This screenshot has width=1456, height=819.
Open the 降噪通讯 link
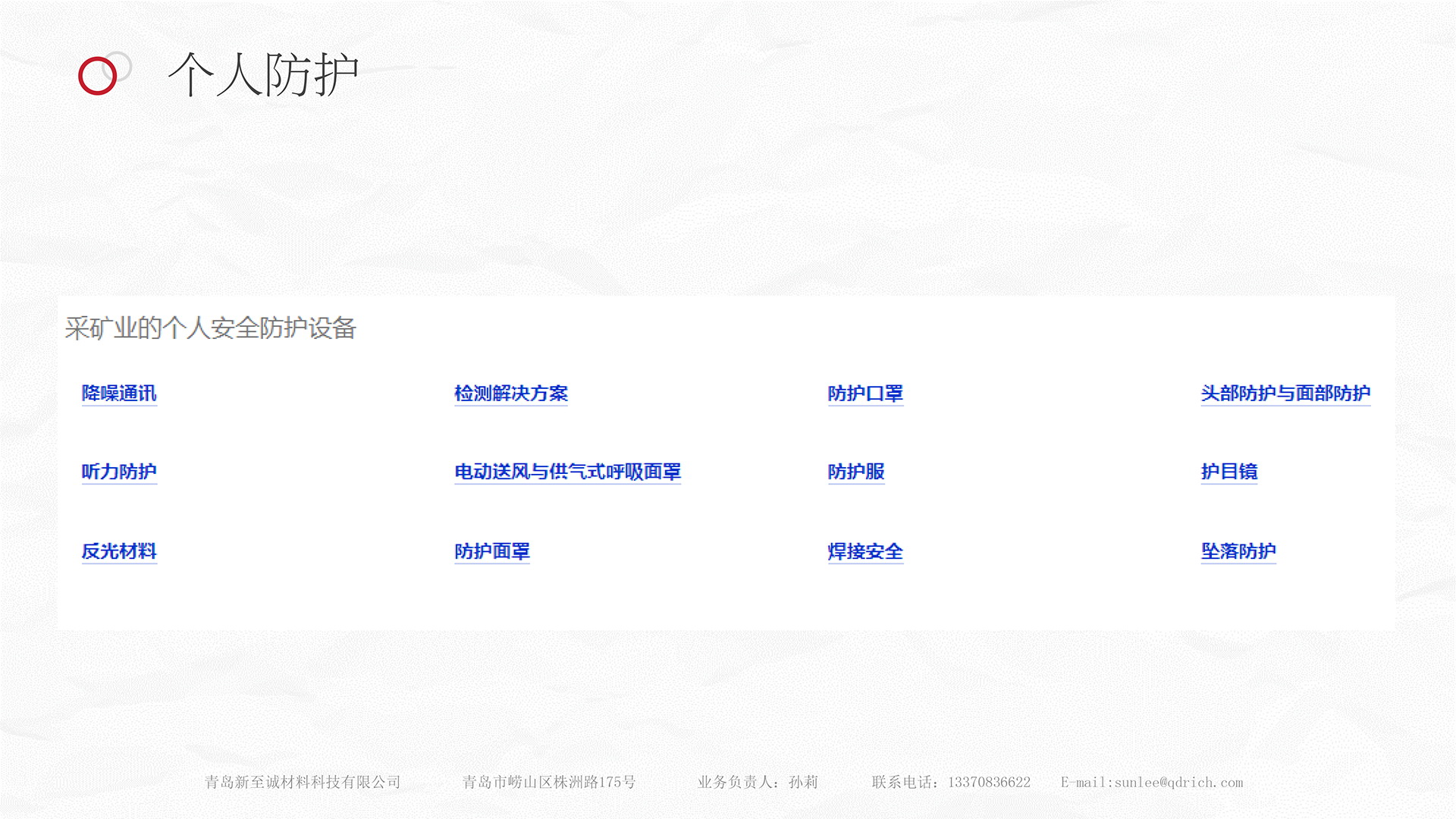point(119,394)
